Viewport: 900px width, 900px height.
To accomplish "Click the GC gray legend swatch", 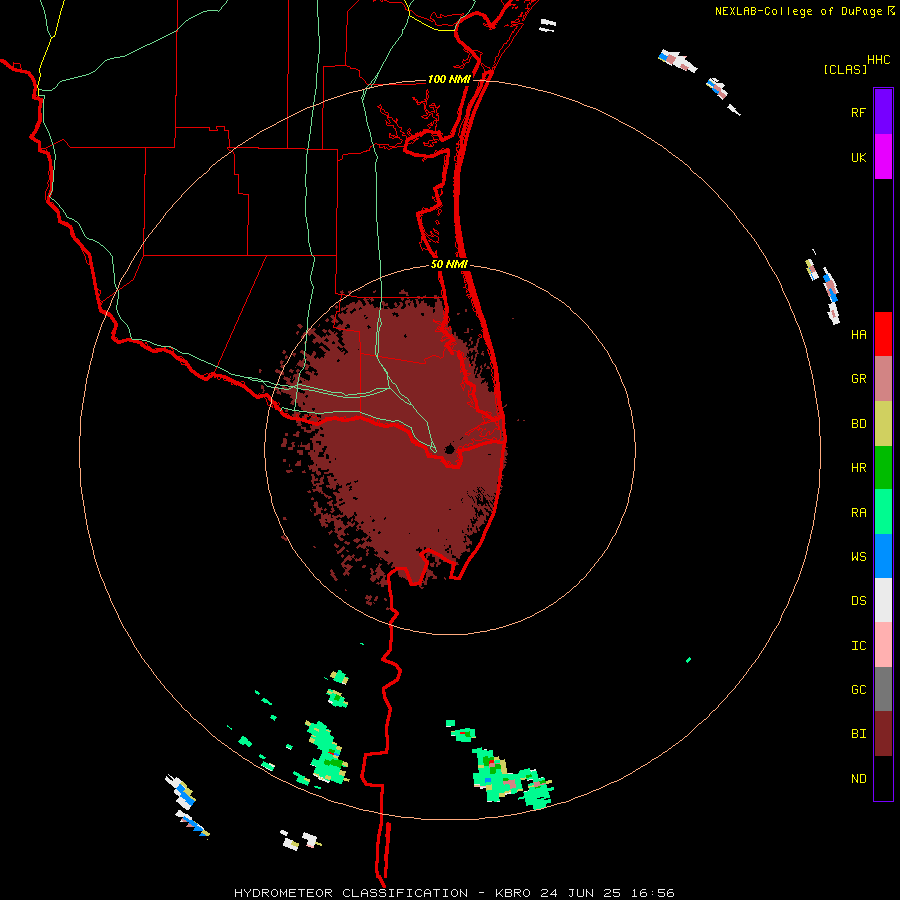I will coord(883,689).
